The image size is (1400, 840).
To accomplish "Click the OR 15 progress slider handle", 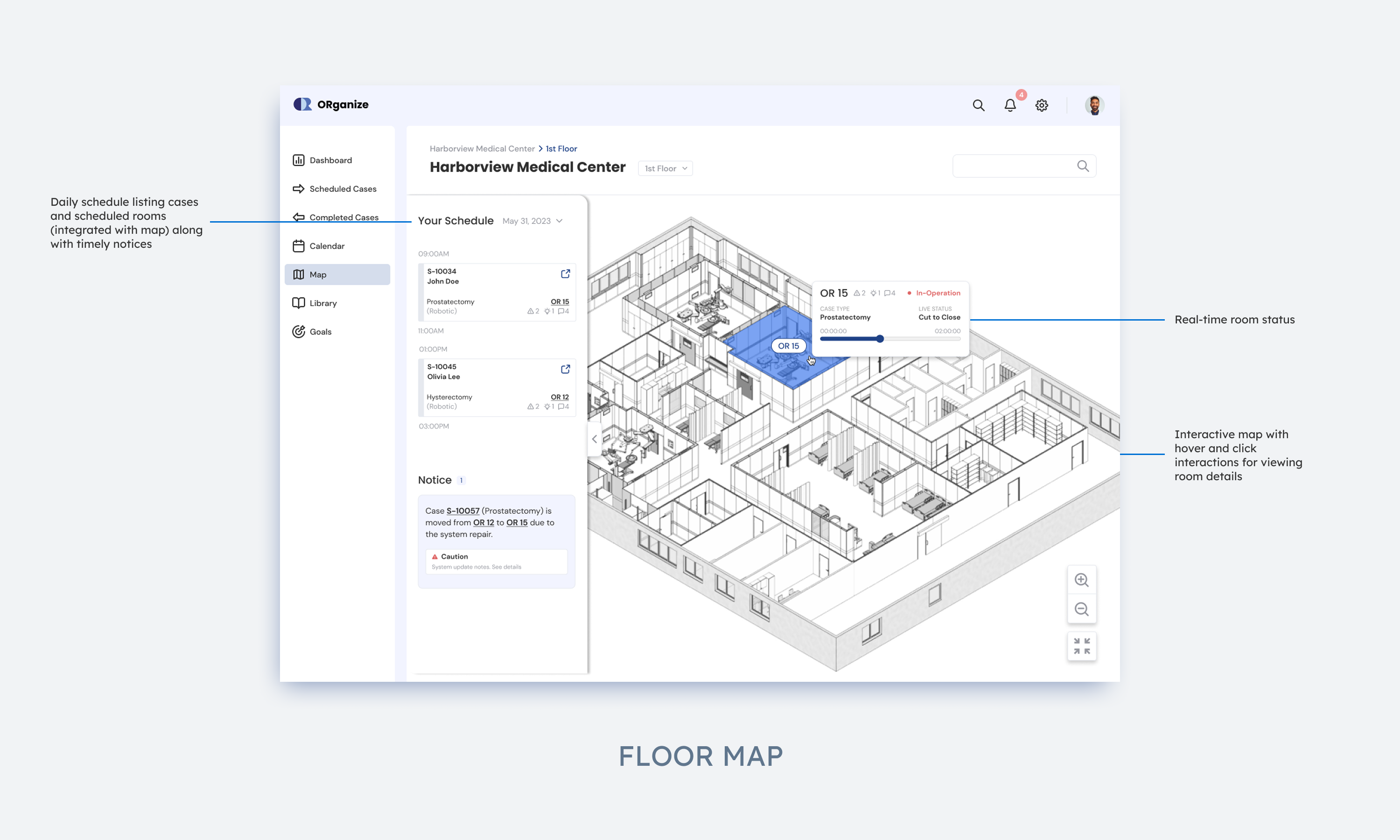I will (x=880, y=338).
